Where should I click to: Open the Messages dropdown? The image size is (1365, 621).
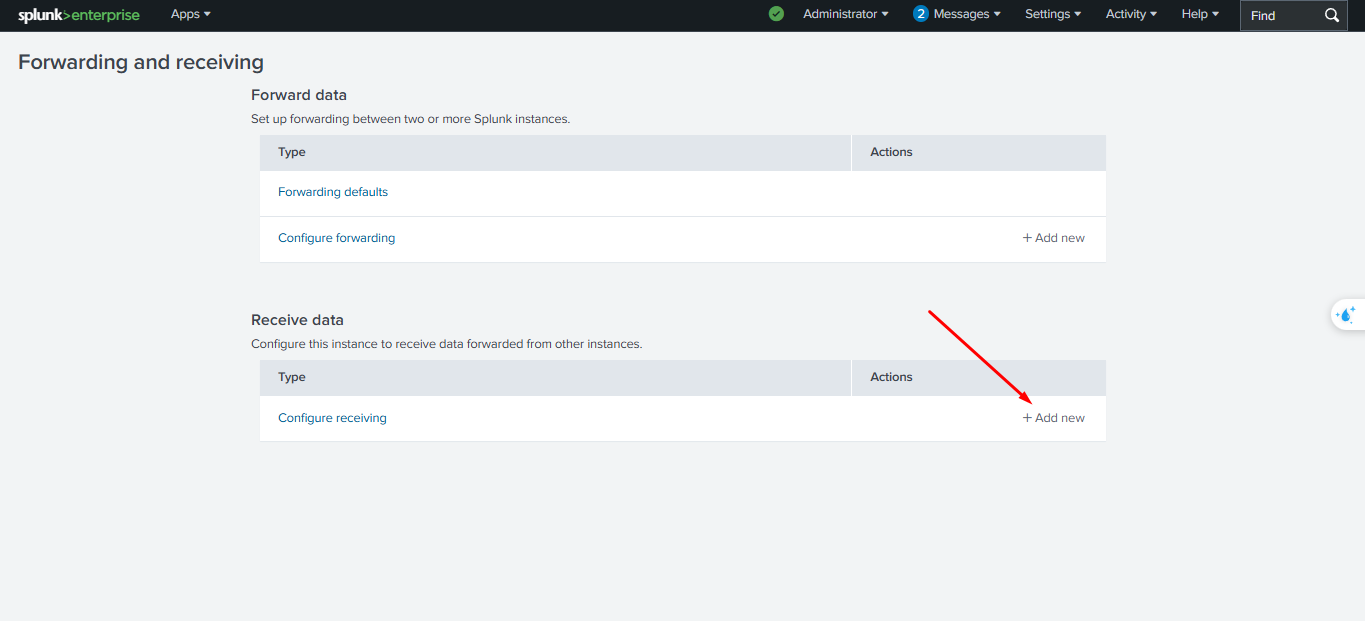coord(966,14)
